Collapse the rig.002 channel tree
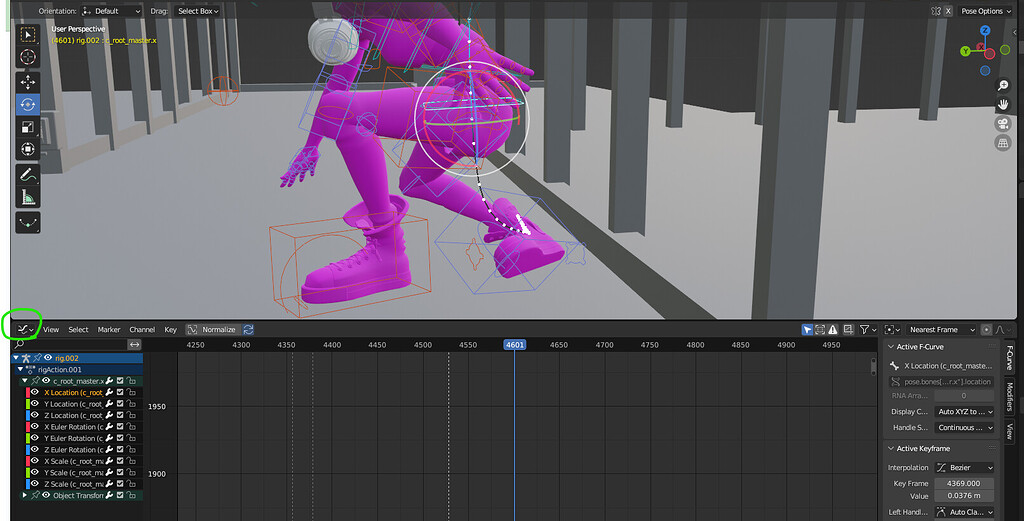Screen dimensions: 1024x521 click(16, 358)
